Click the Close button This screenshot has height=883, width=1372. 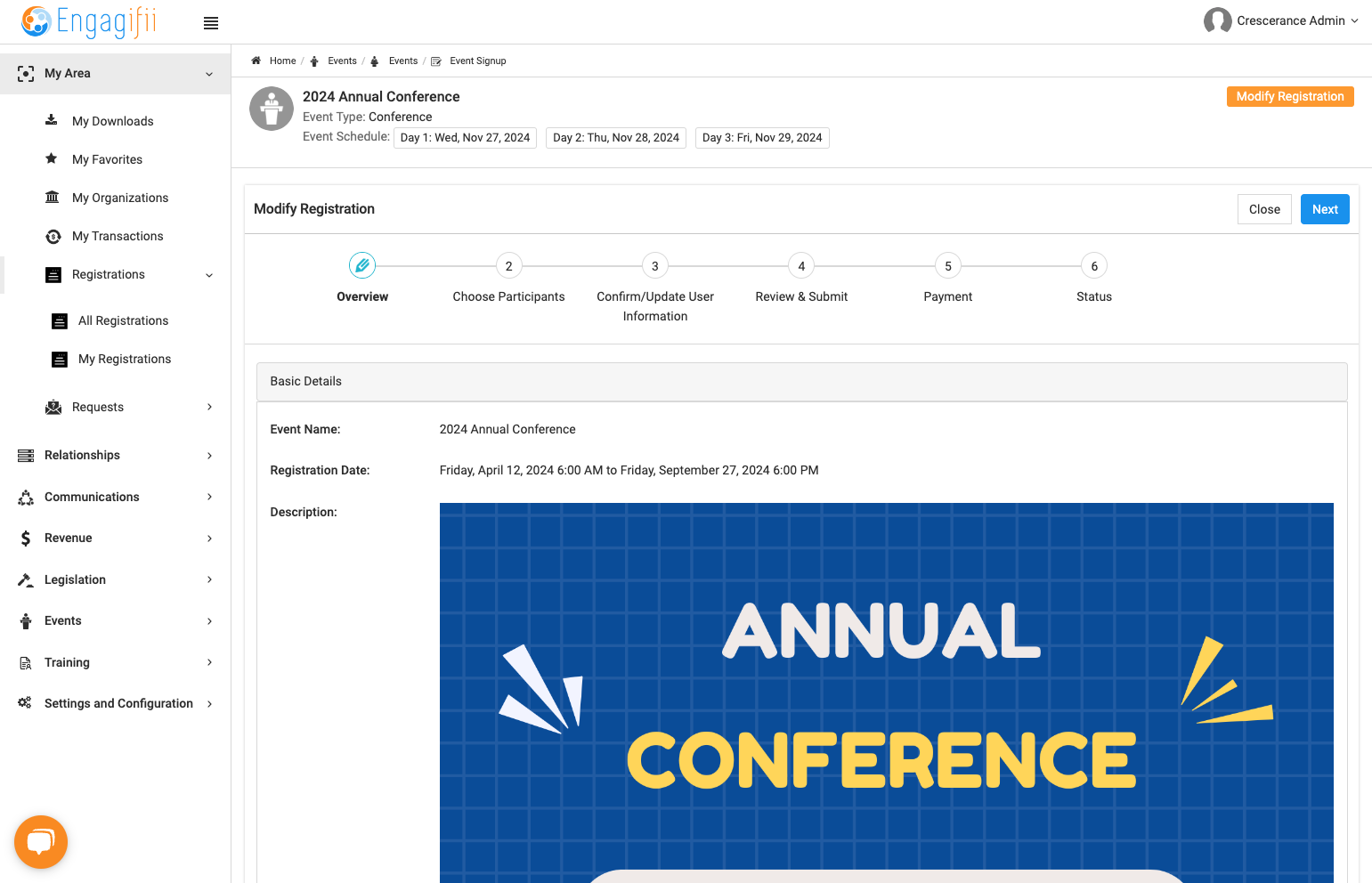coord(1264,209)
